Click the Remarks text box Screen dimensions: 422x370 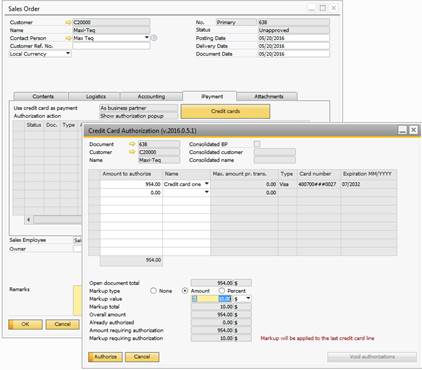tap(77, 300)
